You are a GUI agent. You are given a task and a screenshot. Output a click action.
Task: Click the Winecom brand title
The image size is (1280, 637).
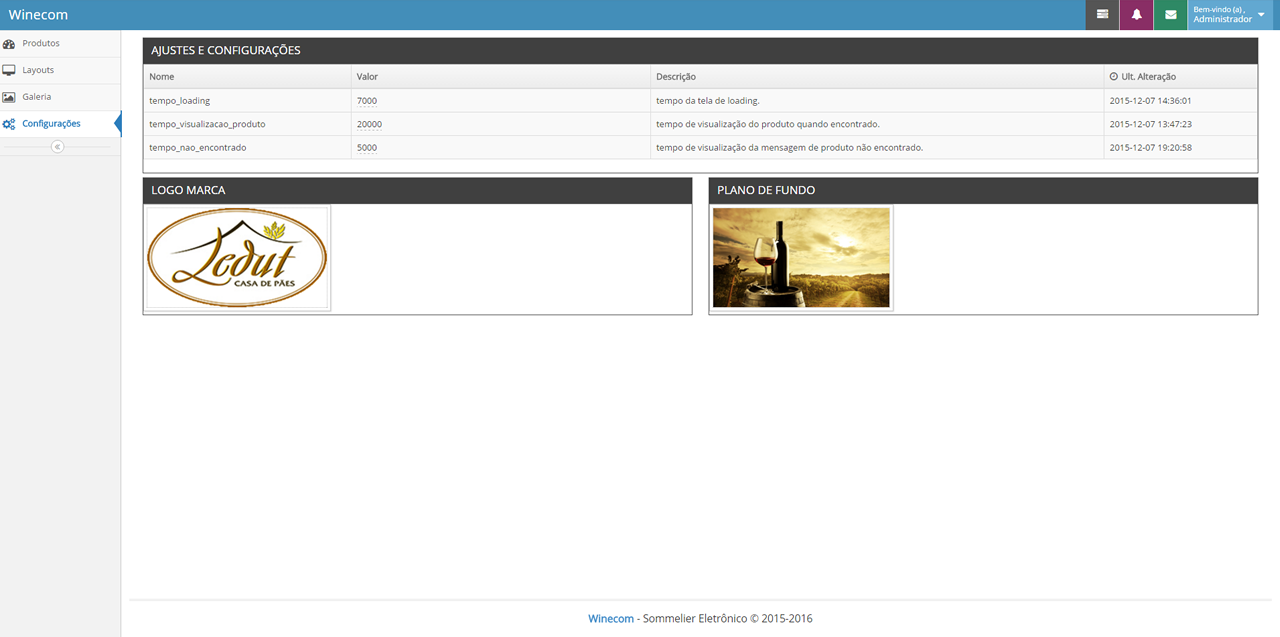click(x=38, y=15)
